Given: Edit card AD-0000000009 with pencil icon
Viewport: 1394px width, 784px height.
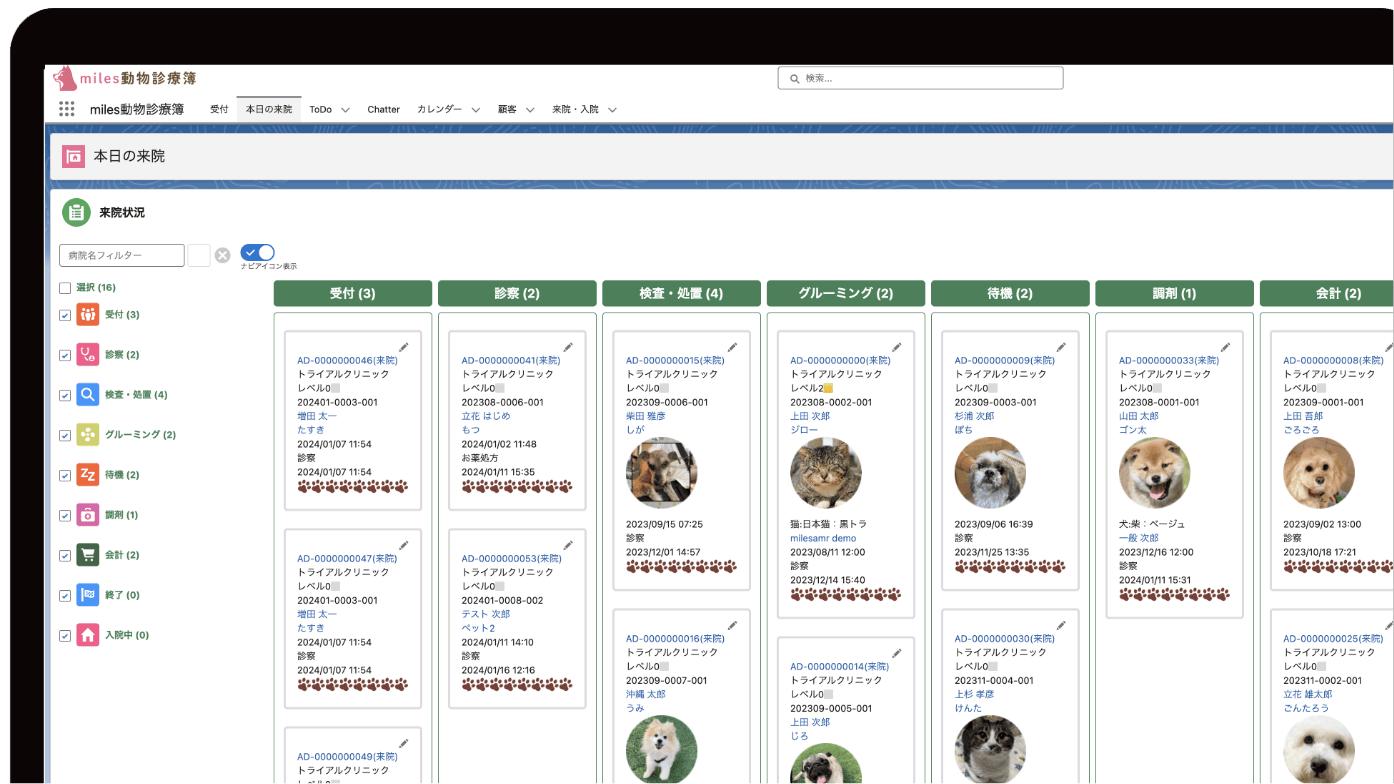Looking at the screenshot, I should [1061, 347].
